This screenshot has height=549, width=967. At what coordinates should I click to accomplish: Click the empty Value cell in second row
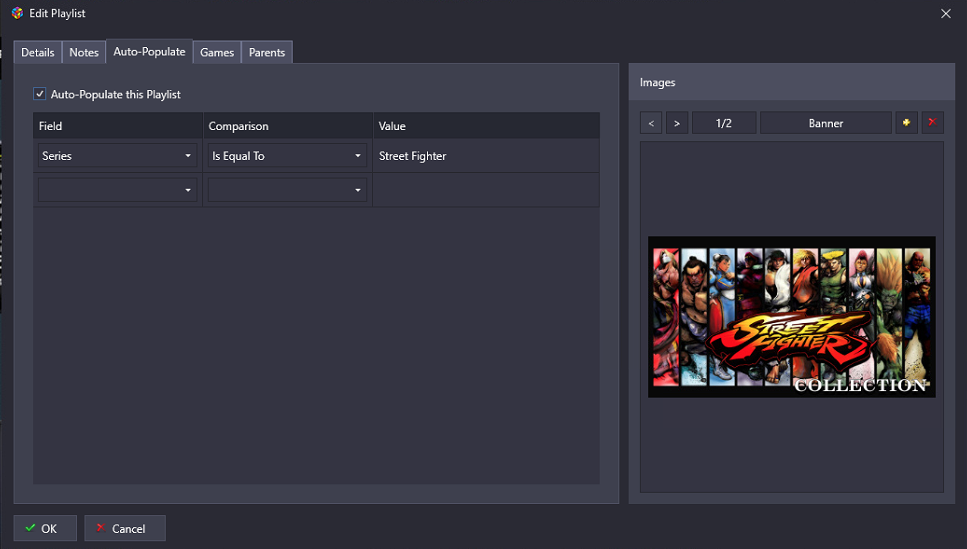click(486, 190)
